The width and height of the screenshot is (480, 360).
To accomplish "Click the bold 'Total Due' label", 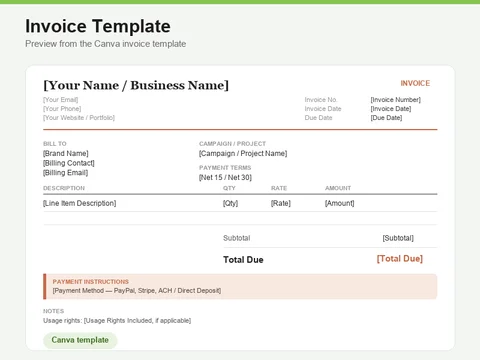I will coord(243,260).
